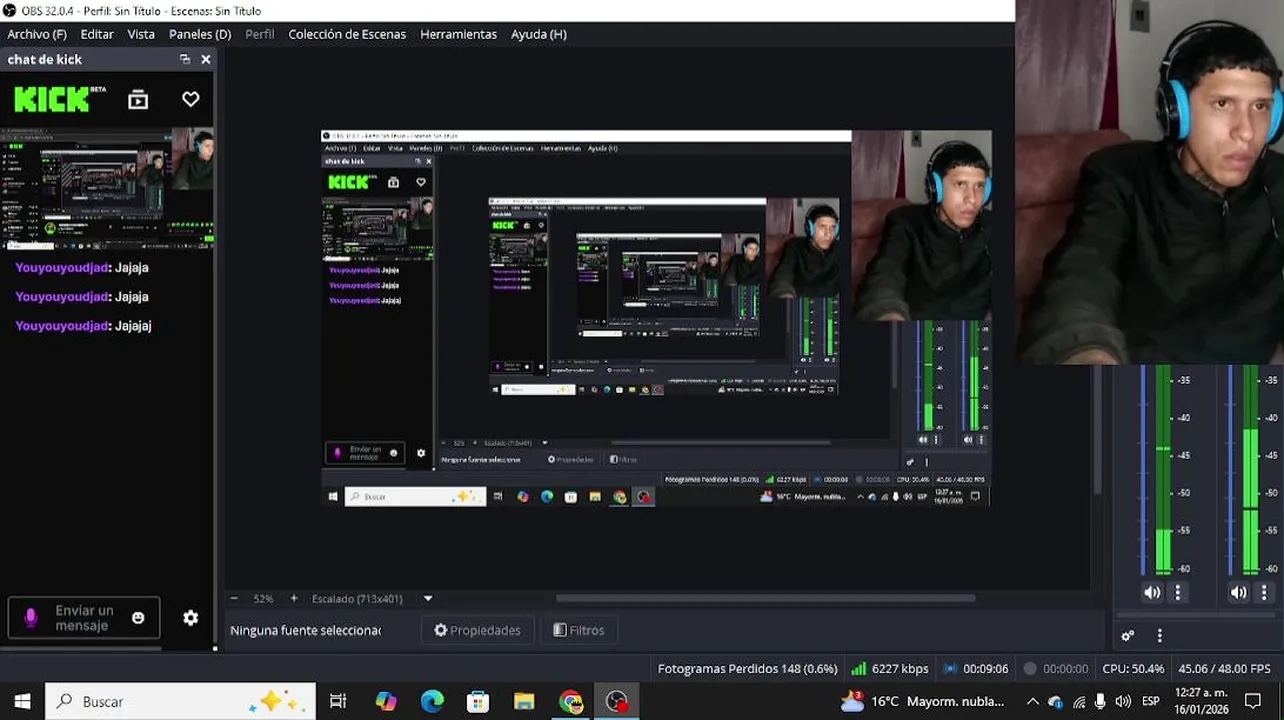This screenshot has width=1284, height=720.
Task: Open File Explorer from the taskbar
Action: pyautogui.click(x=524, y=701)
